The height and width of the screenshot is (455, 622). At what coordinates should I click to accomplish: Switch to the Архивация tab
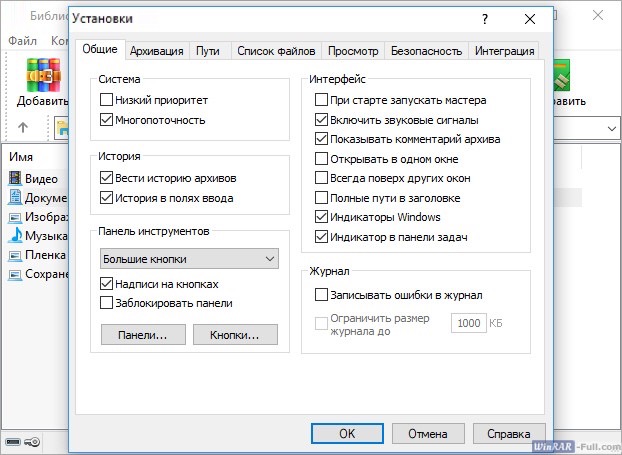157,51
